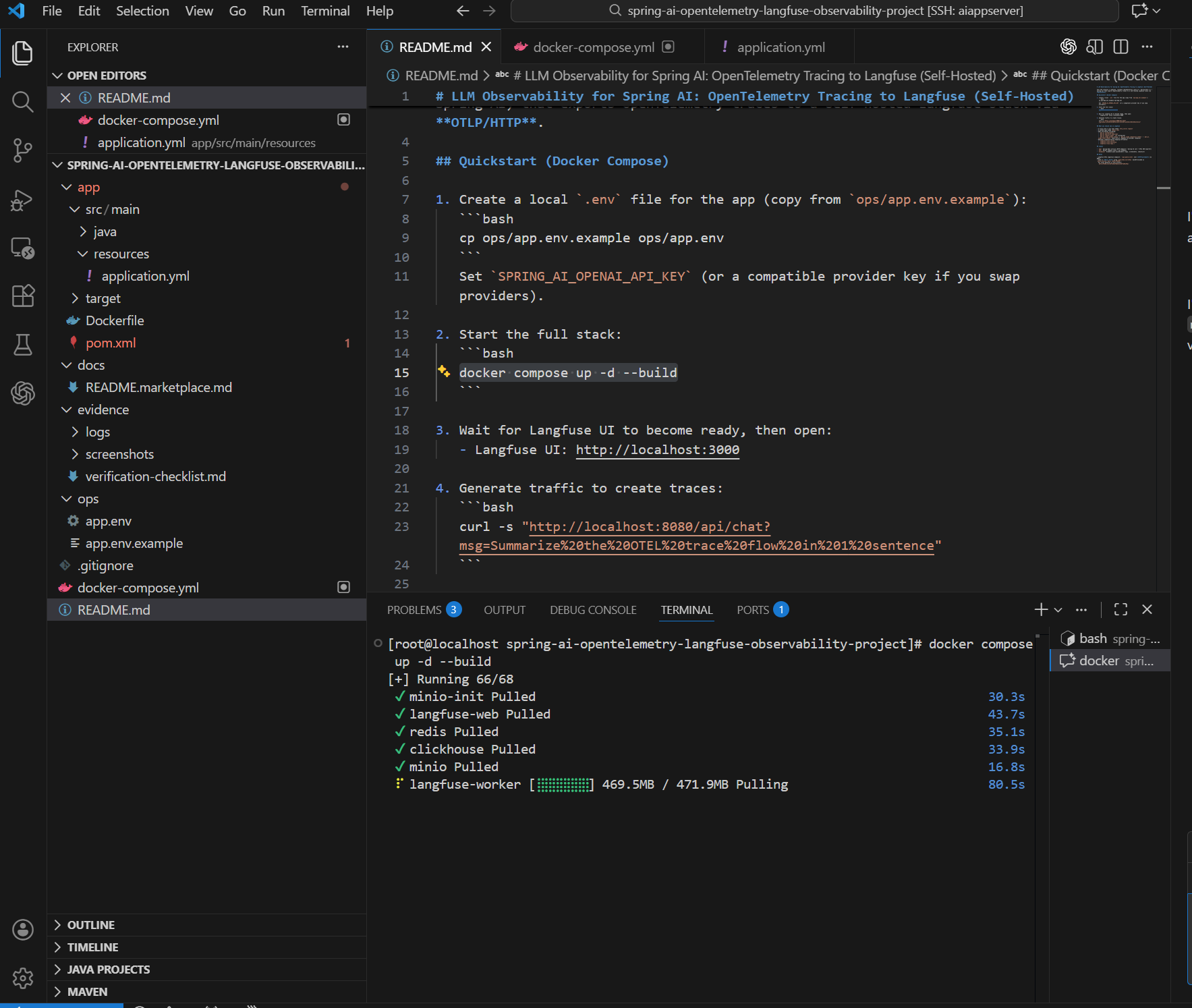
Task: Split the editor to the right
Action: tap(1122, 47)
